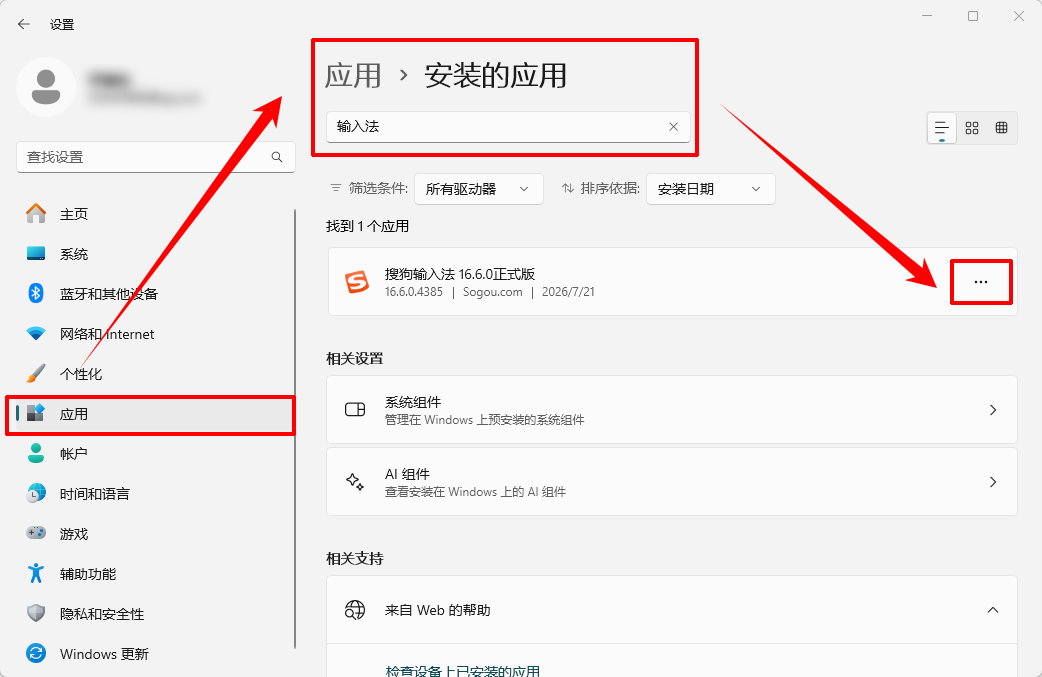
Task: Click 应用 in the breadcrumb title
Action: click(353, 75)
